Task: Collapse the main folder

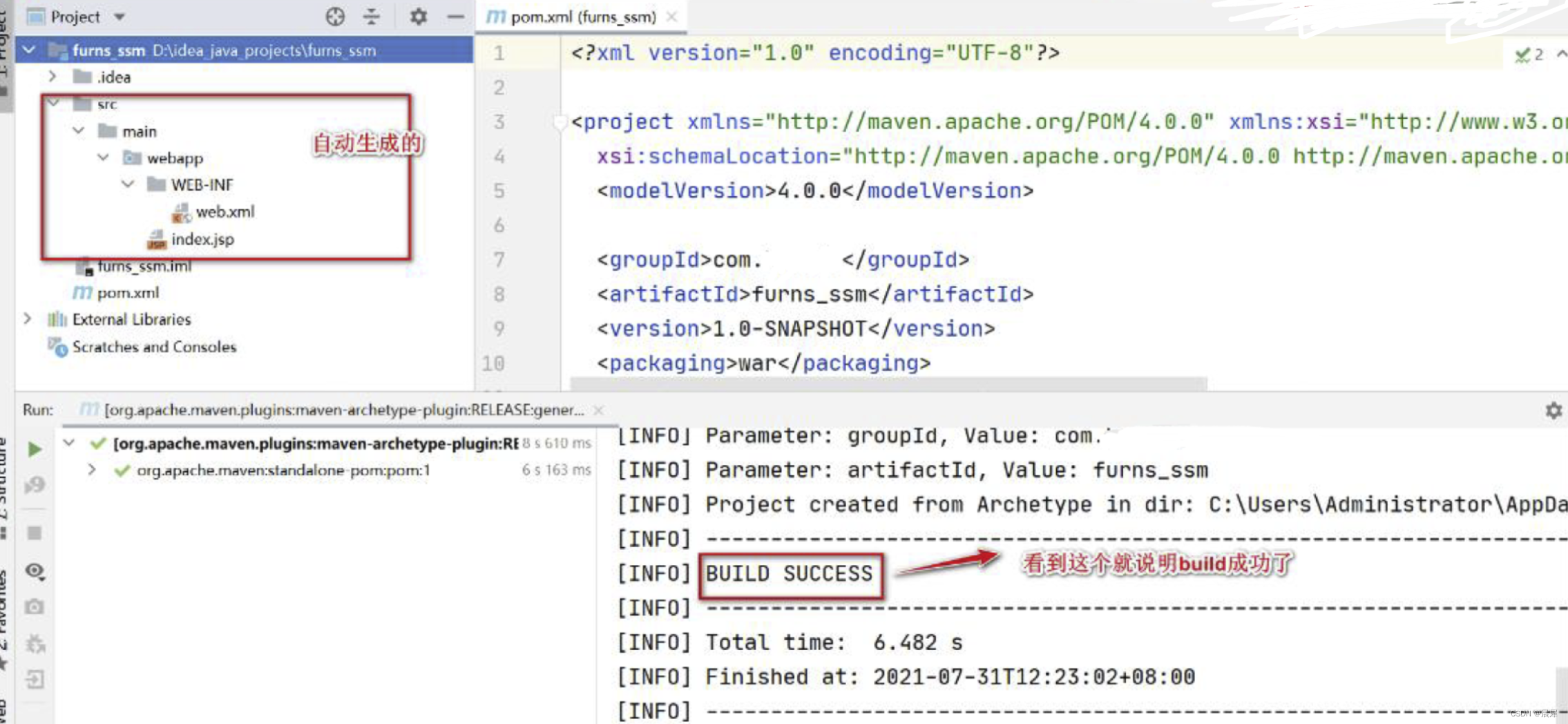Action: tap(78, 131)
